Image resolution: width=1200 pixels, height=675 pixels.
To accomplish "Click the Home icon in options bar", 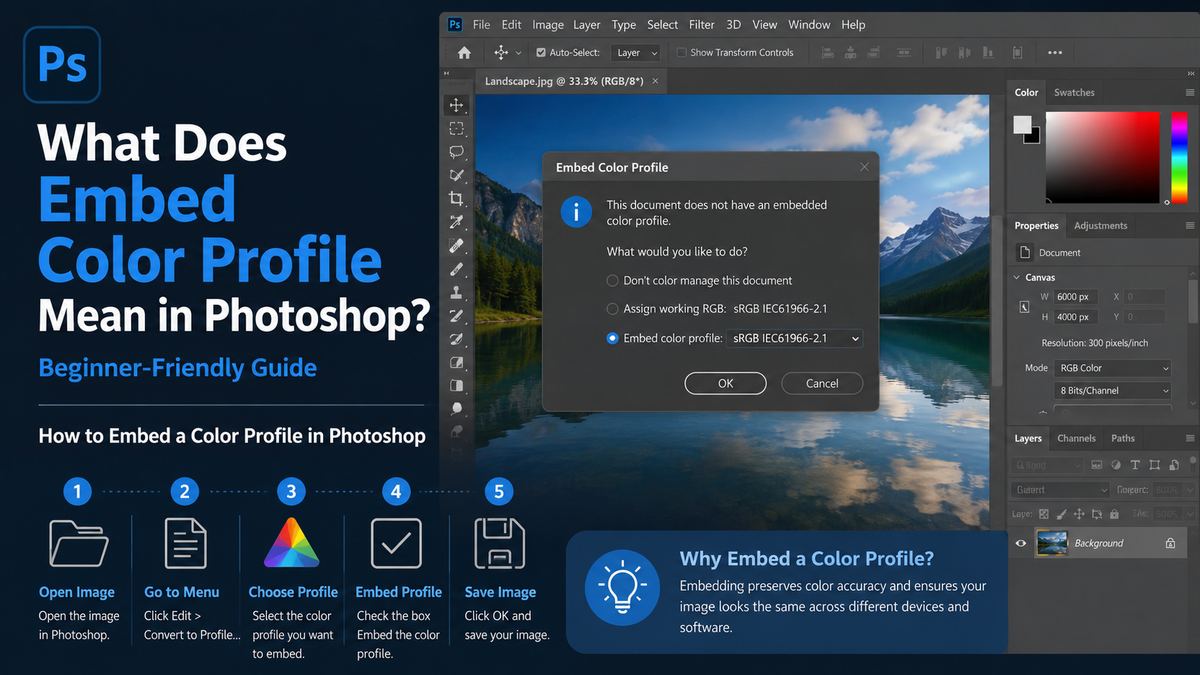I will click(464, 53).
